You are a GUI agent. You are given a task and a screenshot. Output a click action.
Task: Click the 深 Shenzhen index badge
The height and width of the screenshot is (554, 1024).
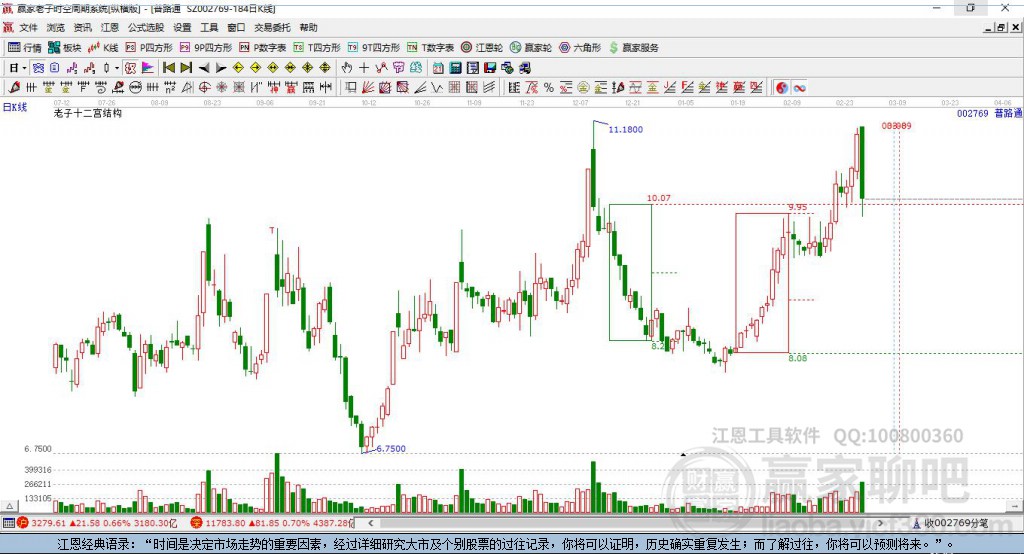[197, 523]
